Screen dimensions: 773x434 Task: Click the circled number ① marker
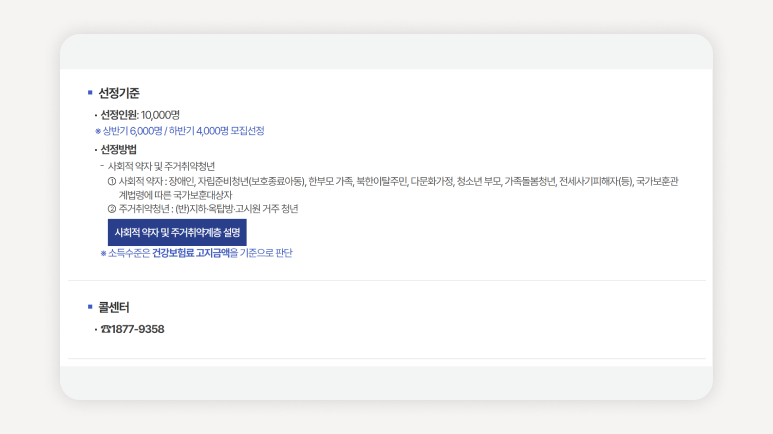111,181
